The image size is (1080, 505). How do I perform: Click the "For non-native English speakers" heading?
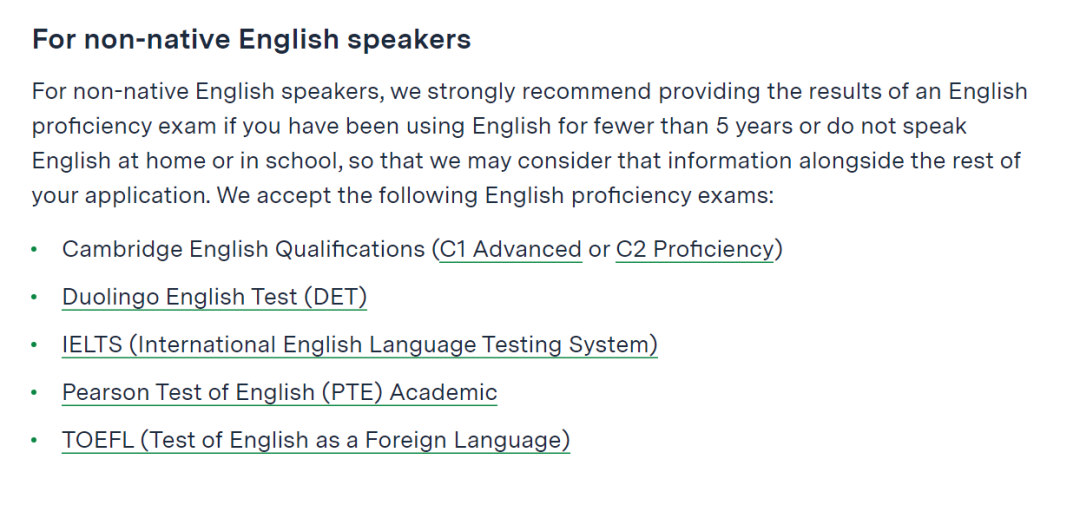(251, 39)
